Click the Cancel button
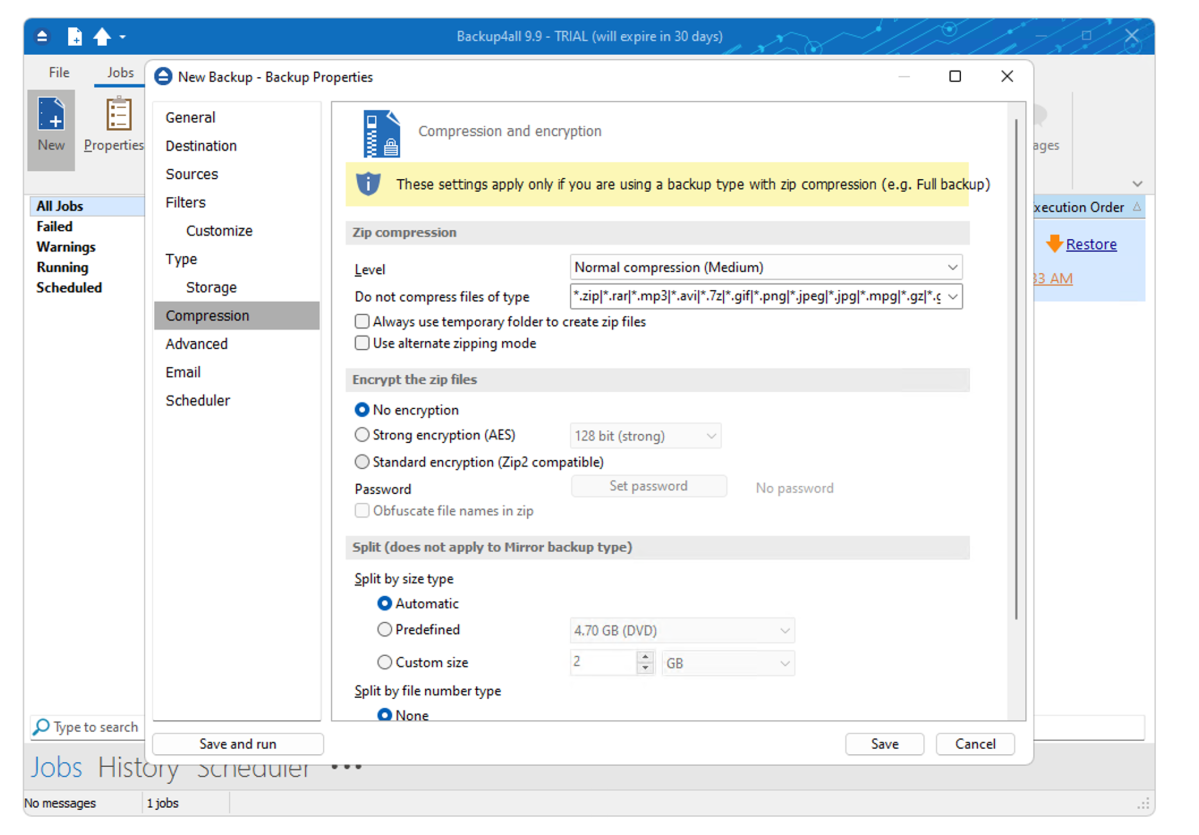 975,743
